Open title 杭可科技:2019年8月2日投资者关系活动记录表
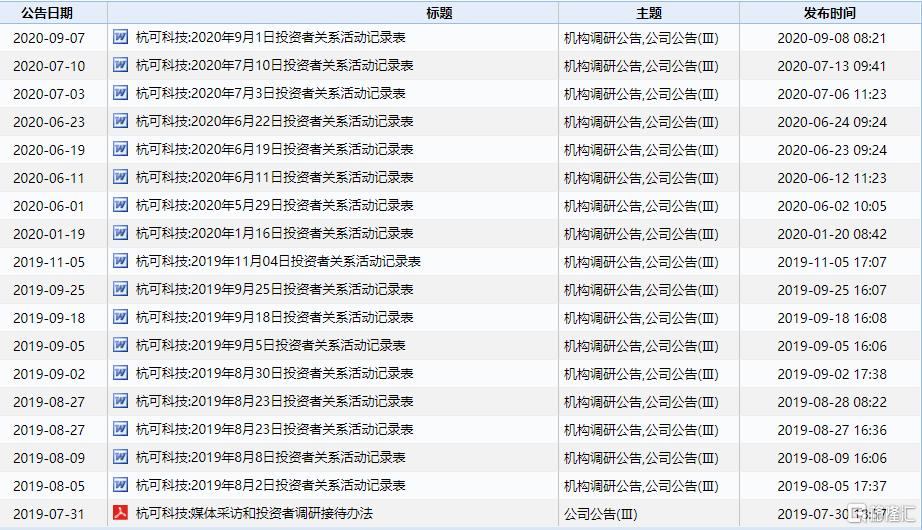 pyautogui.click(x=270, y=486)
